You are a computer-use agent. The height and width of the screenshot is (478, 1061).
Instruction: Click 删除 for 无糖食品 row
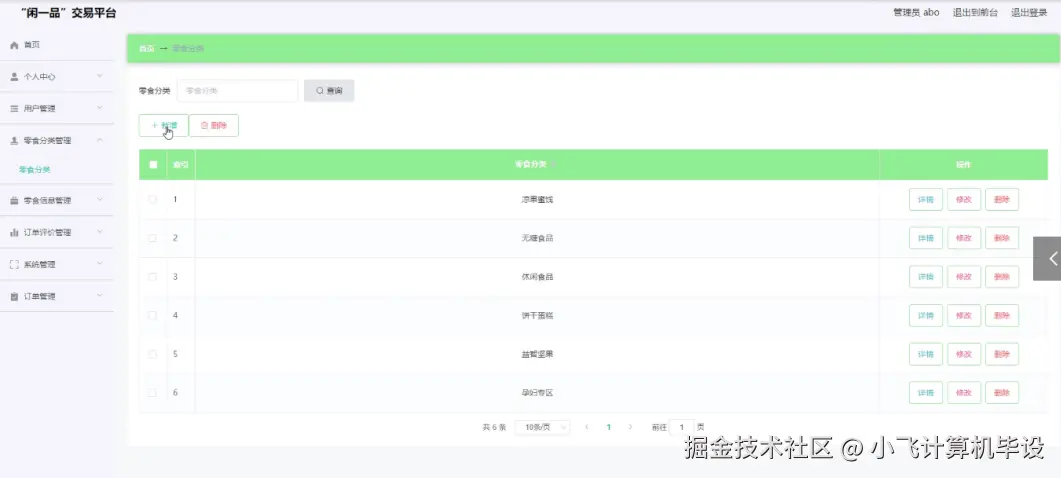tap(1001, 238)
